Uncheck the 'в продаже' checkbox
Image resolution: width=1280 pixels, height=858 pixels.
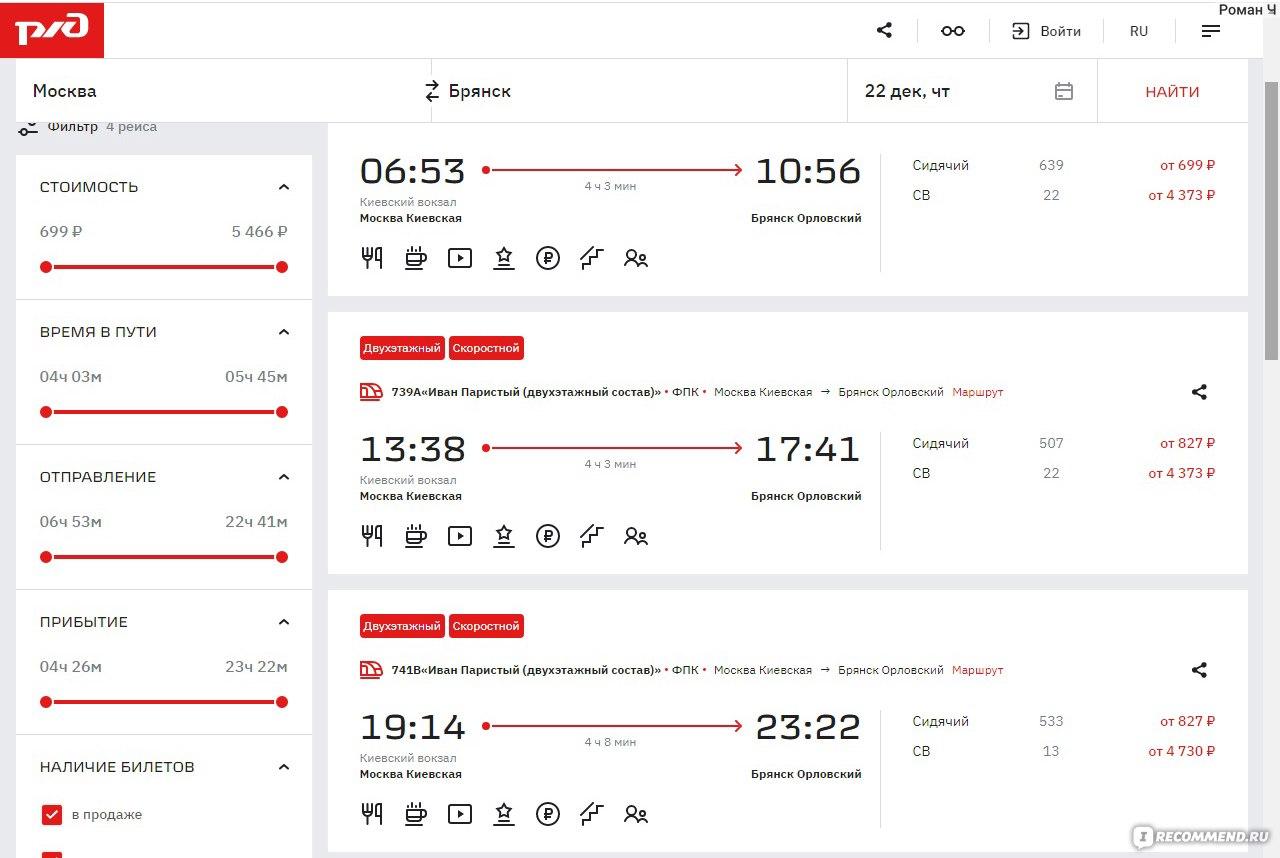pyautogui.click(x=52, y=815)
